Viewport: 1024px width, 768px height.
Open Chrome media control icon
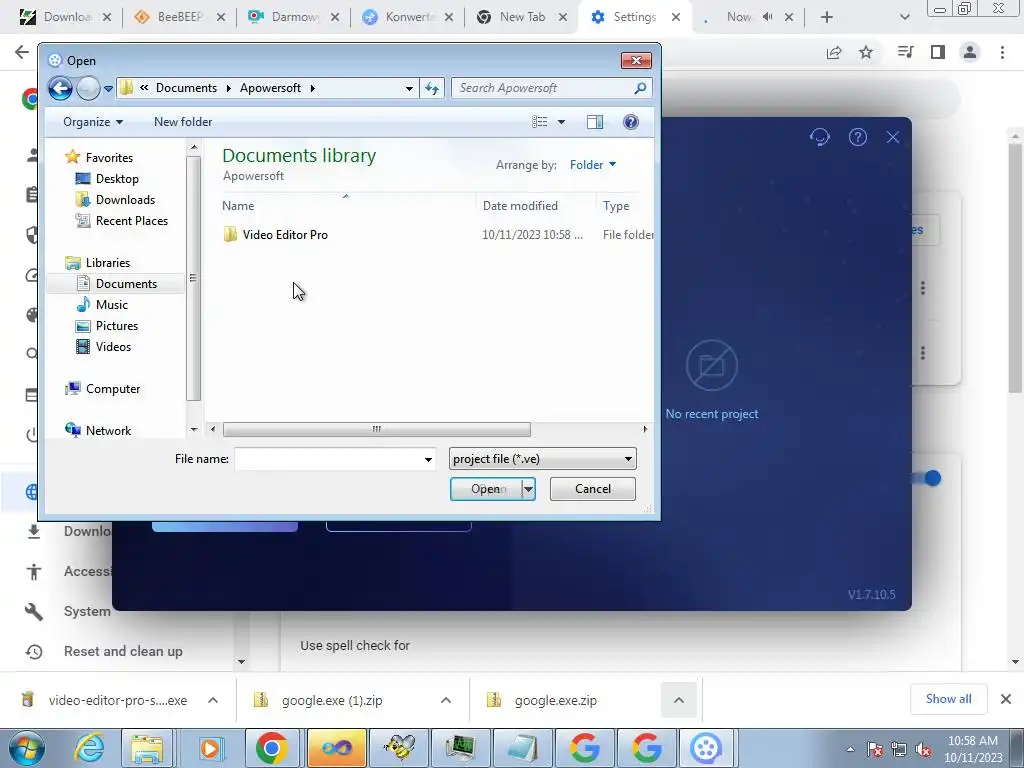click(x=905, y=52)
